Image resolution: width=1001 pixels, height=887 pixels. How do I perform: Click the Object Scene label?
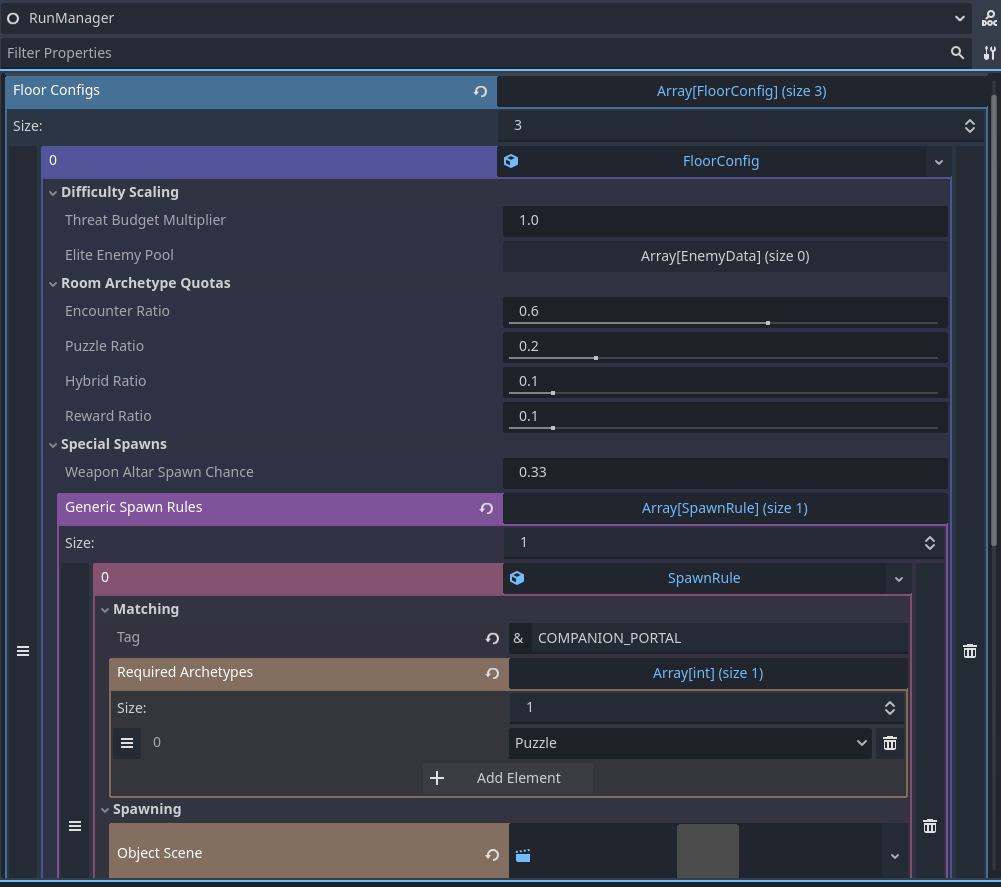[x=159, y=853]
